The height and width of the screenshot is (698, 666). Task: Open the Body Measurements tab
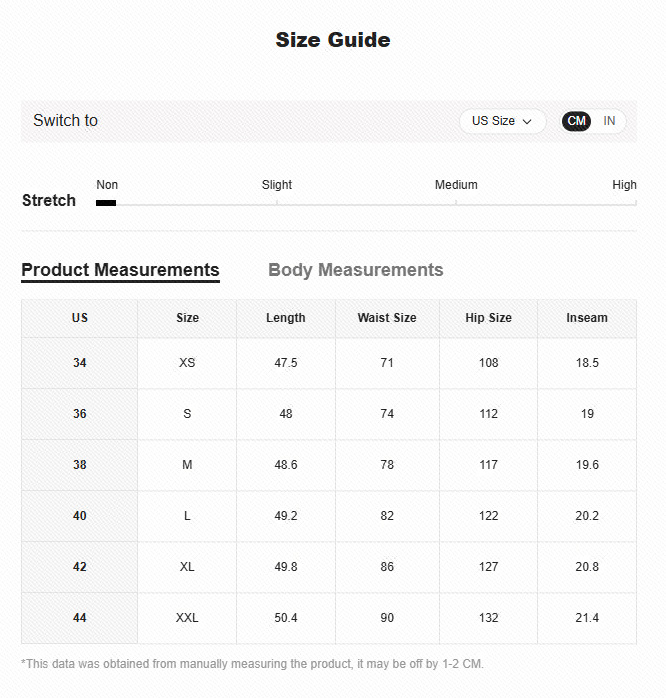355,270
